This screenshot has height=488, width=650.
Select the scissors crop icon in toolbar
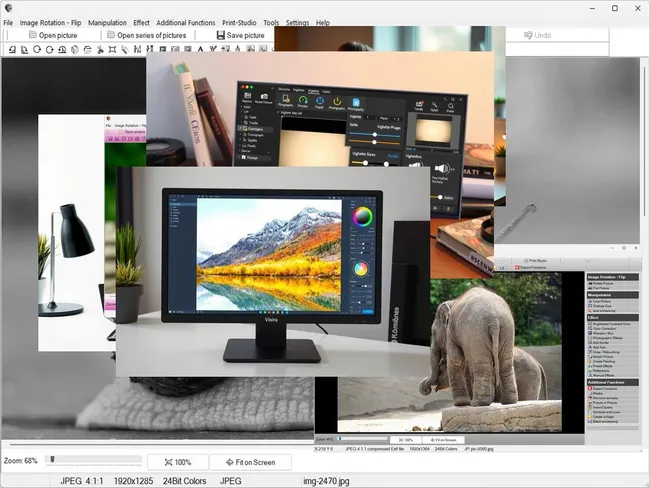tap(100, 50)
